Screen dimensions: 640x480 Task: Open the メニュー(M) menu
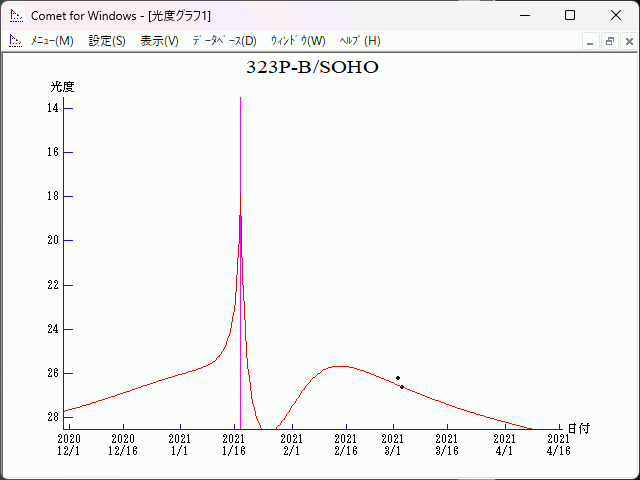click(52, 41)
